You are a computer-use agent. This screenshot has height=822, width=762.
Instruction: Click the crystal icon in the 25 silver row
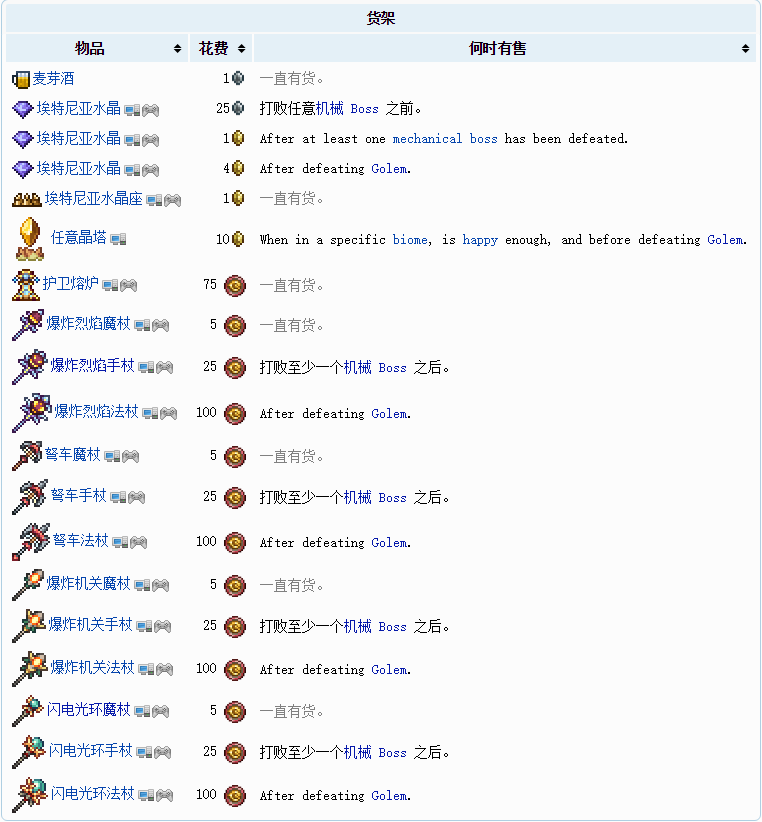[x=23, y=109]
